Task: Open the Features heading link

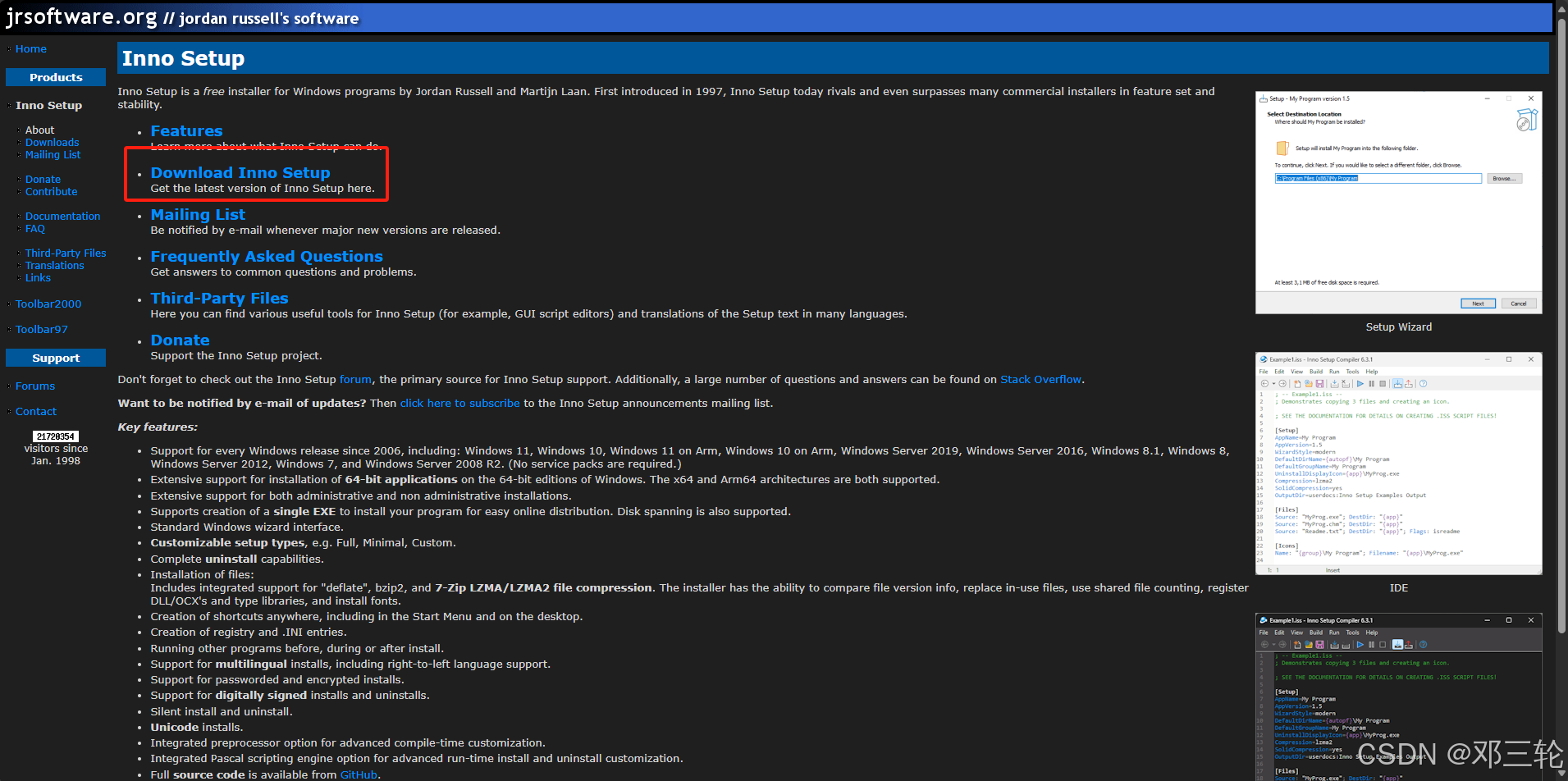Action: [x=186, y=131]
